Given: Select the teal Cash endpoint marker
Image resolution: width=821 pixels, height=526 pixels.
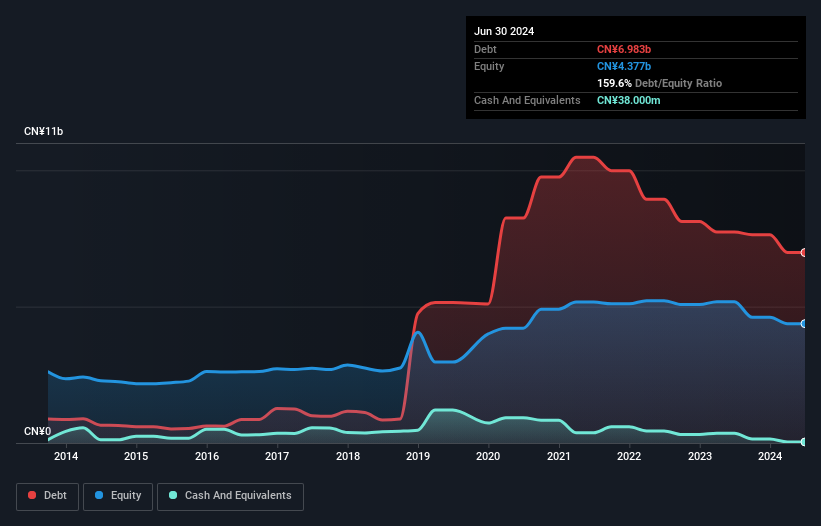Looking at the screenshot, I should pyautogui.click(x=804, y=442).
